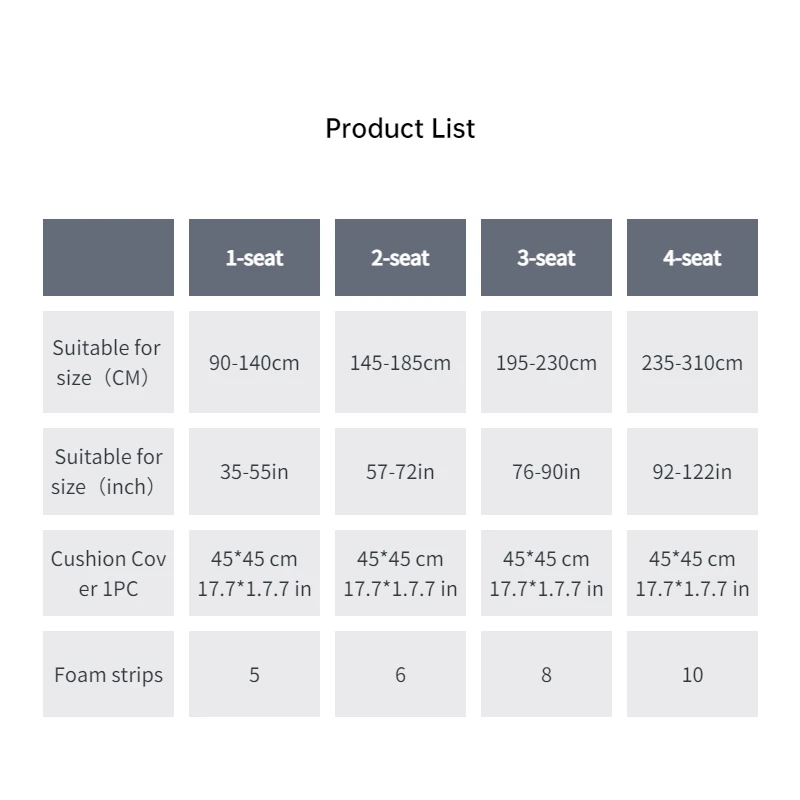The width and height of the screenshot is (800, 800).
Task: Click the 35-55in cell
Action: click(x=254, y=471)
